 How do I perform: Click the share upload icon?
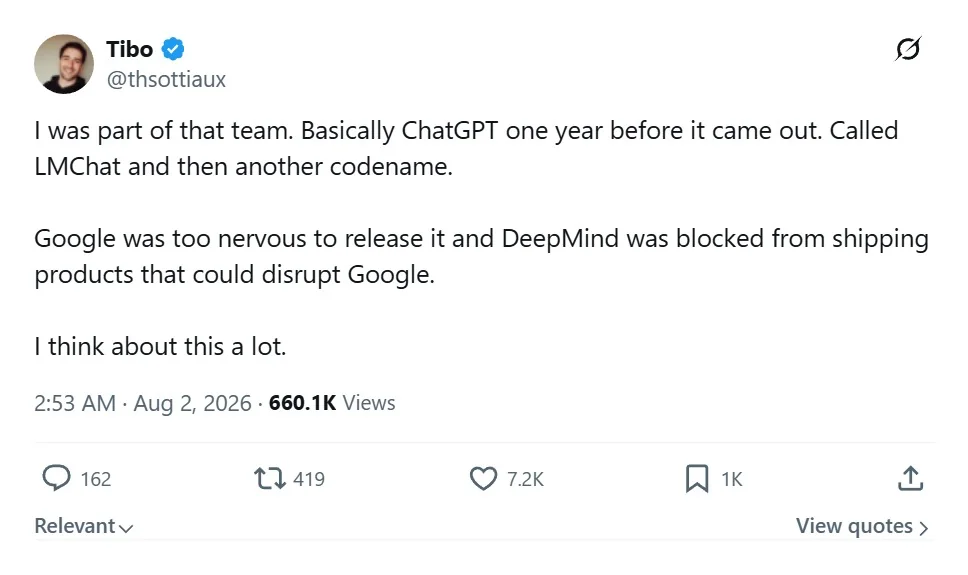point(910,479)
